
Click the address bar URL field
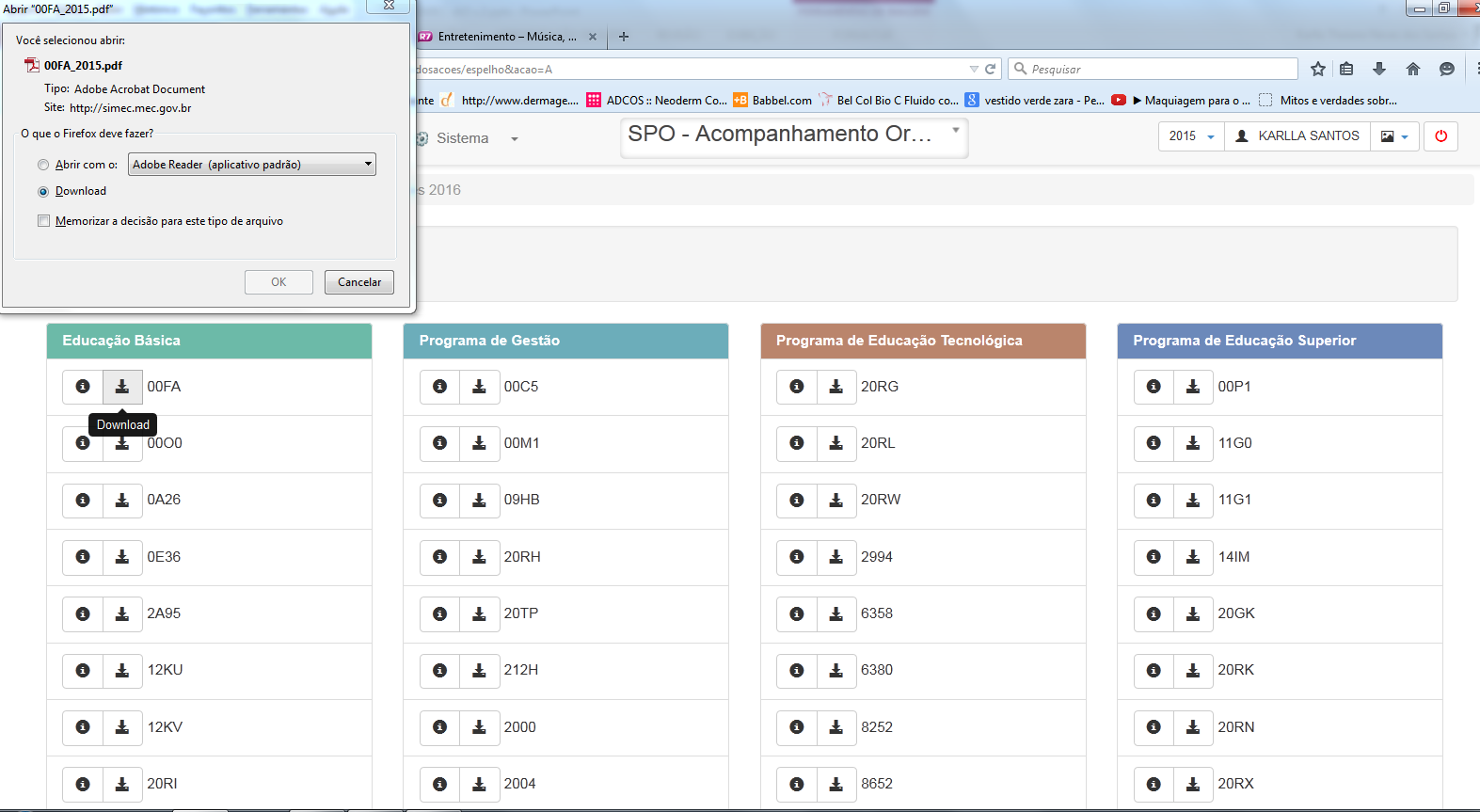pos(691,69)
